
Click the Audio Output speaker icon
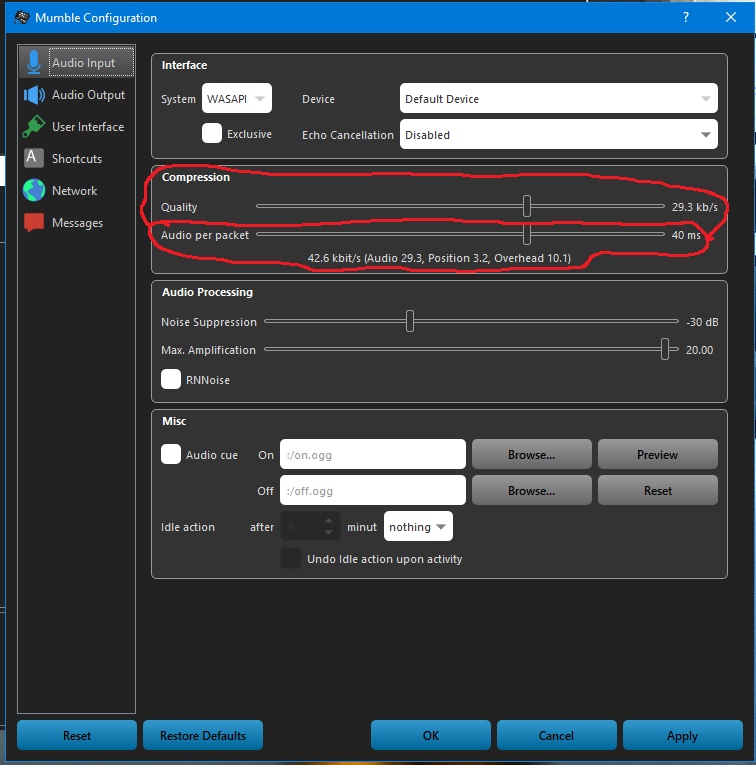click(34, 95)
